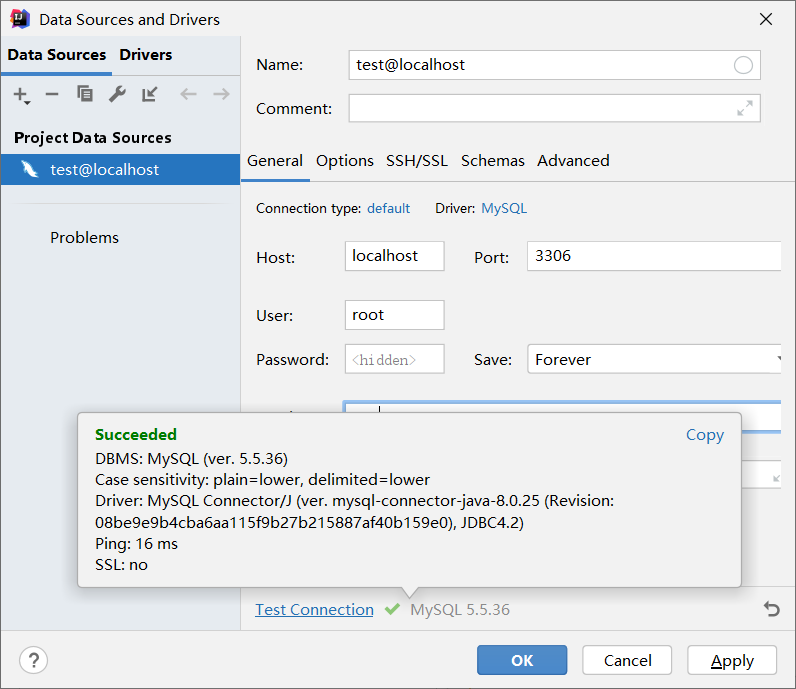Switch to the Drivers tab
796x689 pixels.
146,55
